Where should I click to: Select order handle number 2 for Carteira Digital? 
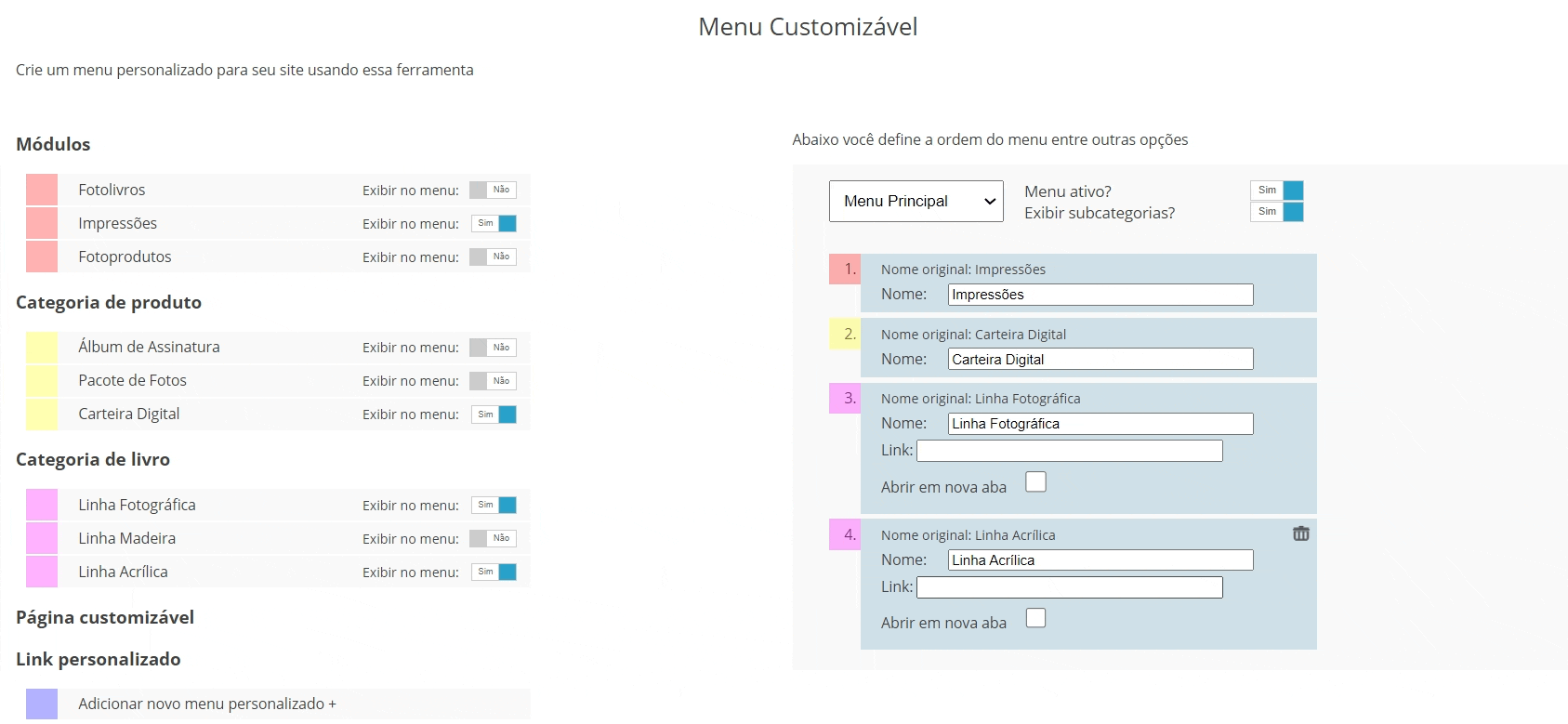click(845, 334)
